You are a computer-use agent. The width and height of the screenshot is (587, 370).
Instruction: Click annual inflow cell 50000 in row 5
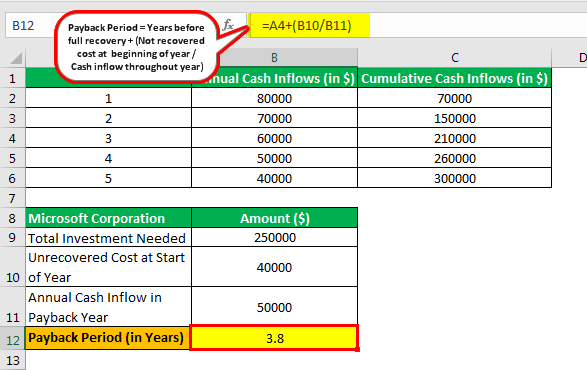274,158
